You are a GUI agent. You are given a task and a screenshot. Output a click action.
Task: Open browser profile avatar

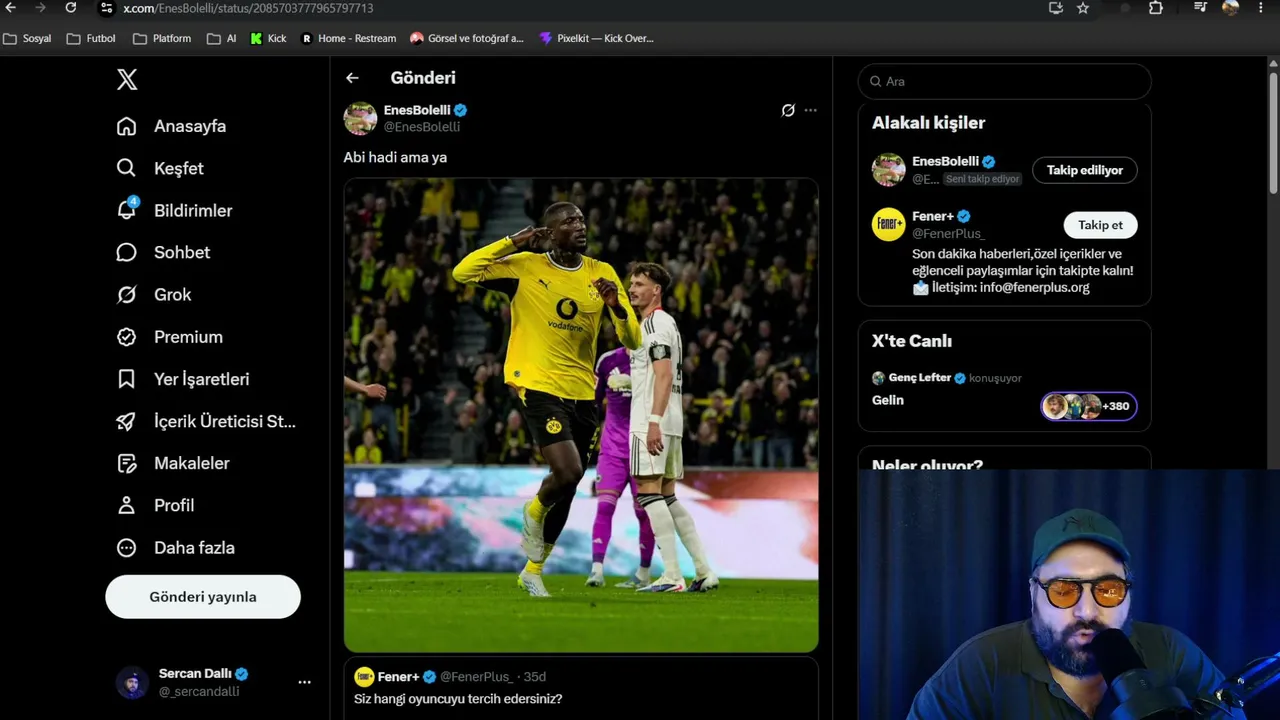click(x=1231, y=8)
